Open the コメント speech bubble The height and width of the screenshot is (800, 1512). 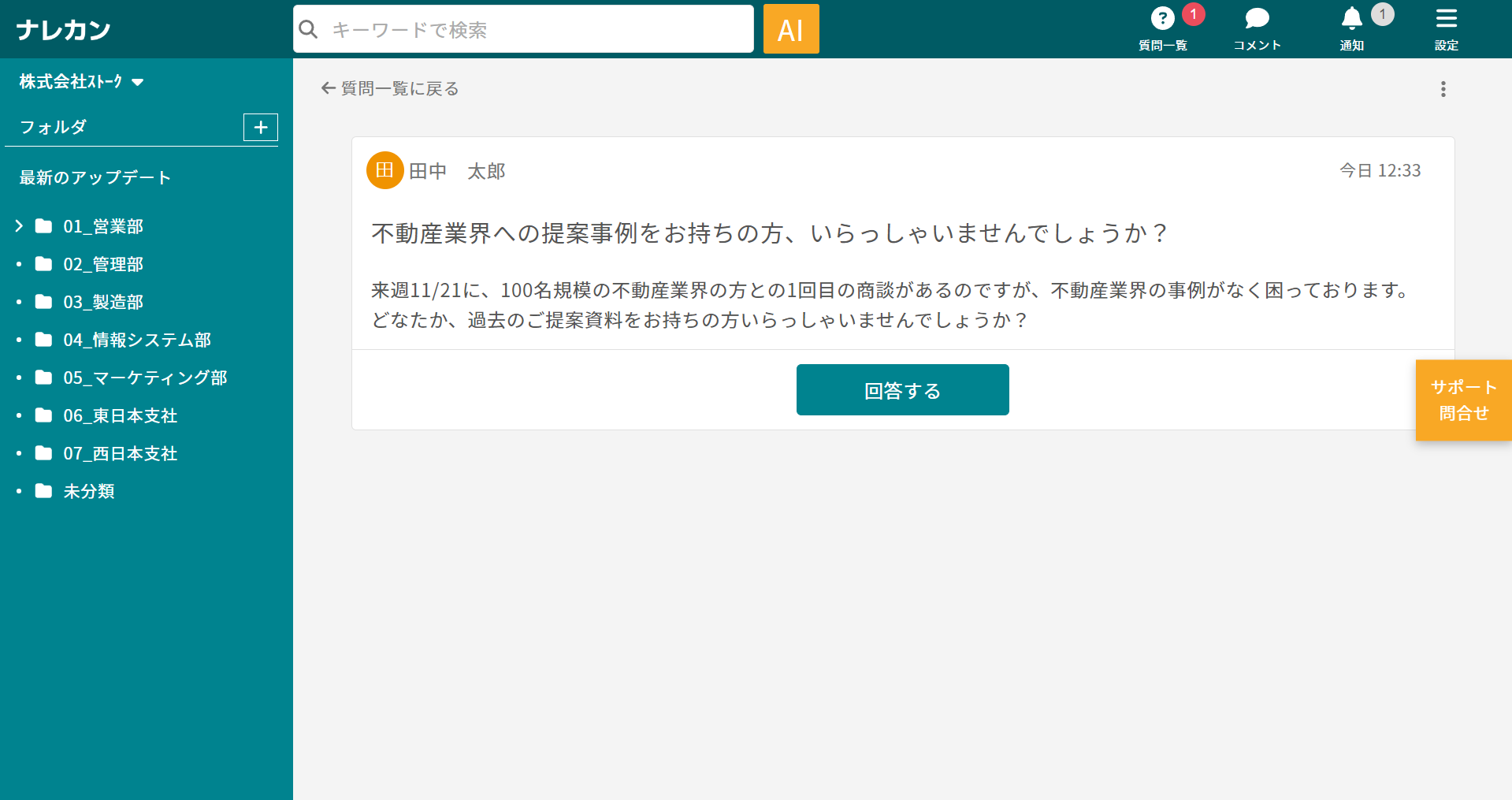coord(1257,18)
